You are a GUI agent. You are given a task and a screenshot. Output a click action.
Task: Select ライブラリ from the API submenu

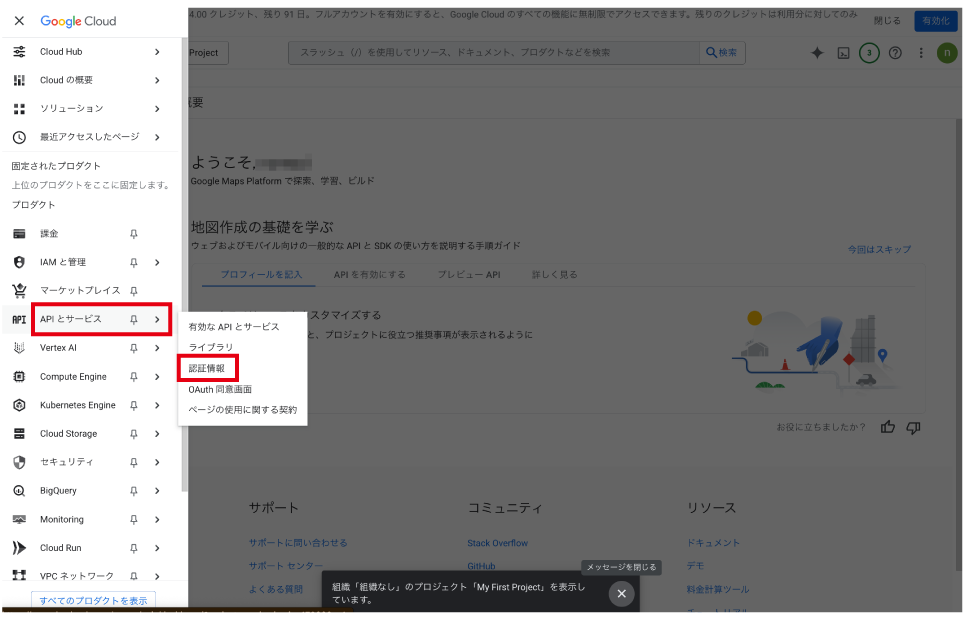(211, 347)
